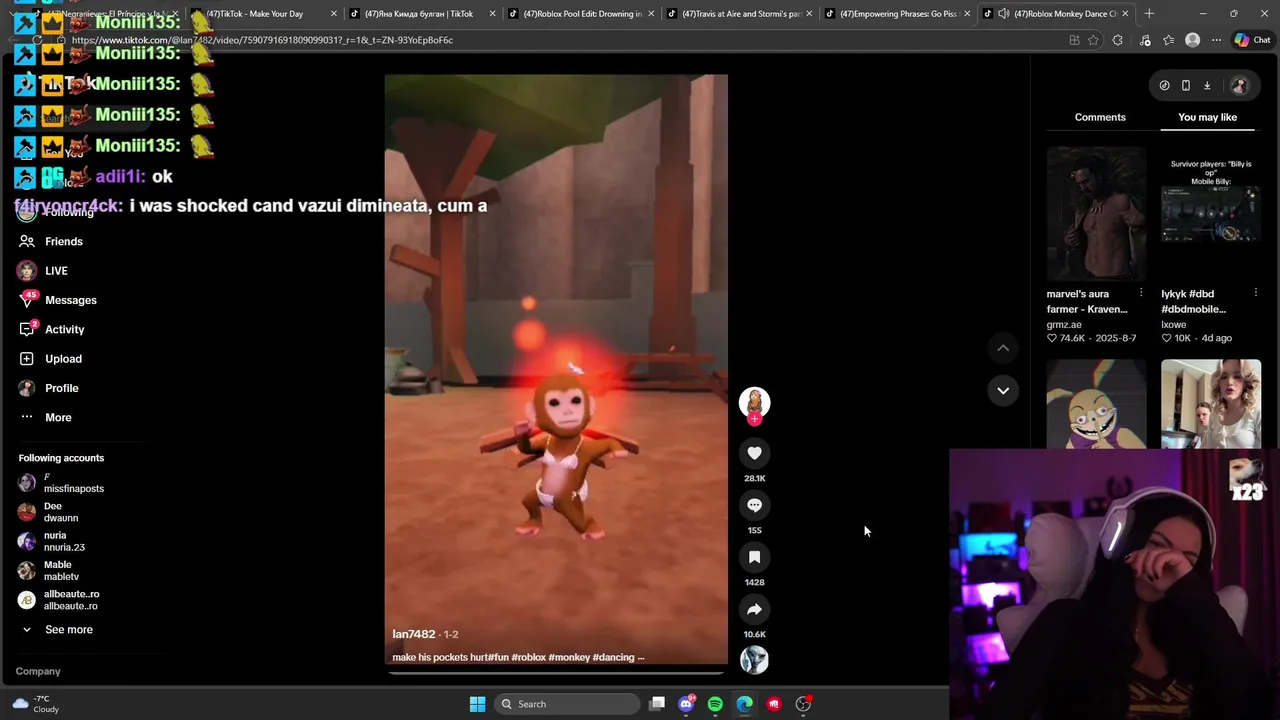Switch to the Roblox Pool Edit browser tab
The width and height of the screenshot is (1280, 720).
coord(583,14)
